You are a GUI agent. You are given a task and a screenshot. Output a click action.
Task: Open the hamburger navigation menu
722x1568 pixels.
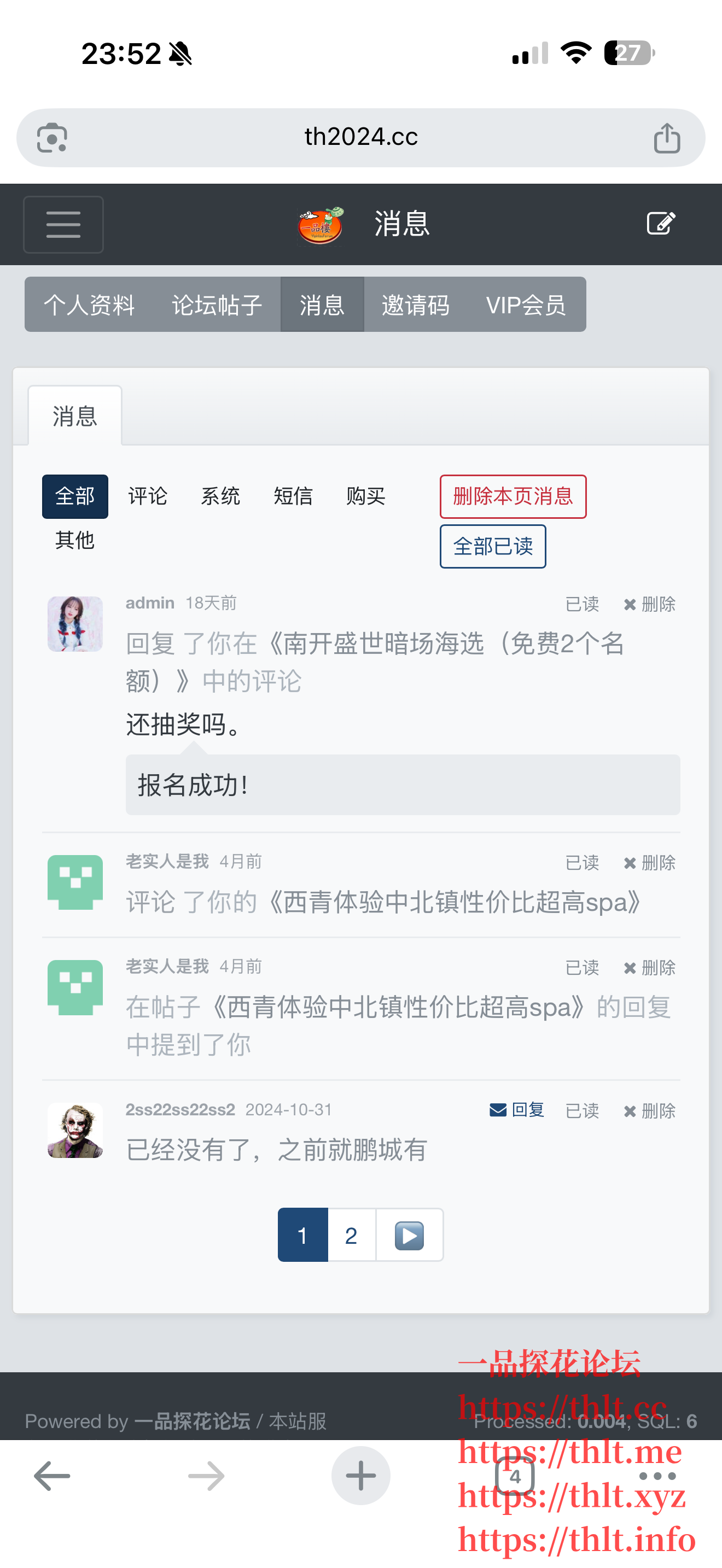[x=63, y=224]
